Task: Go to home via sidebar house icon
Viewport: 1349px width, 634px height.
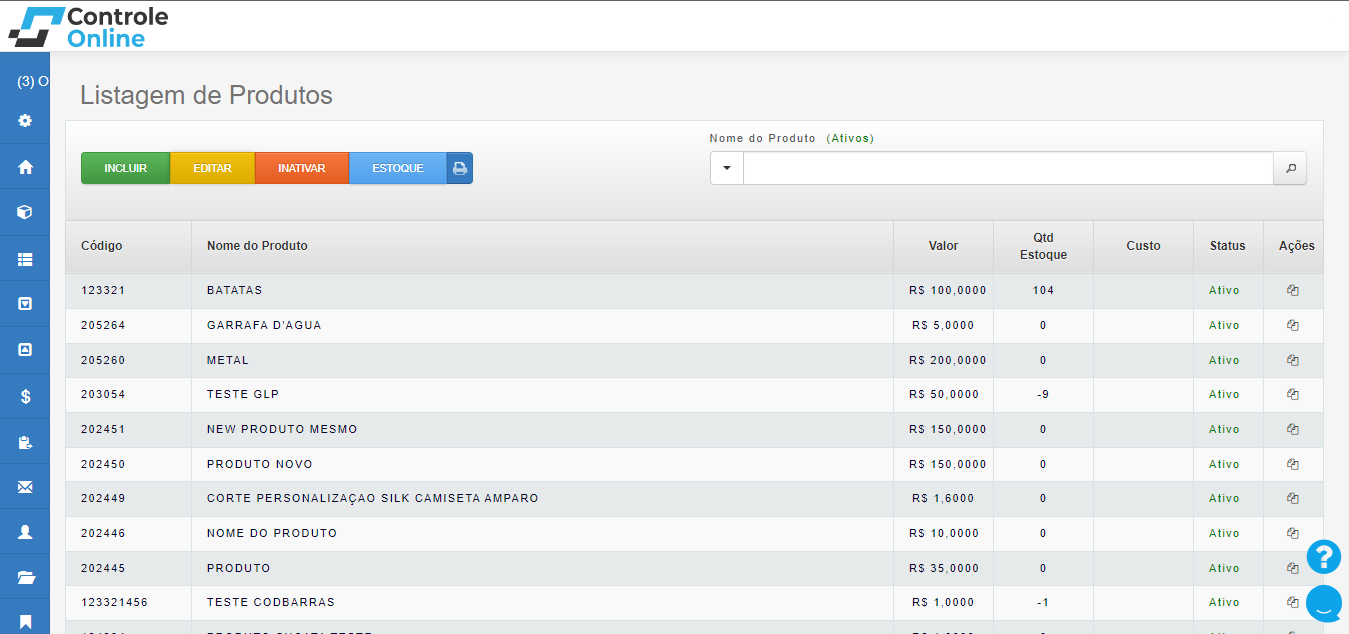Action: pos(25,167)
